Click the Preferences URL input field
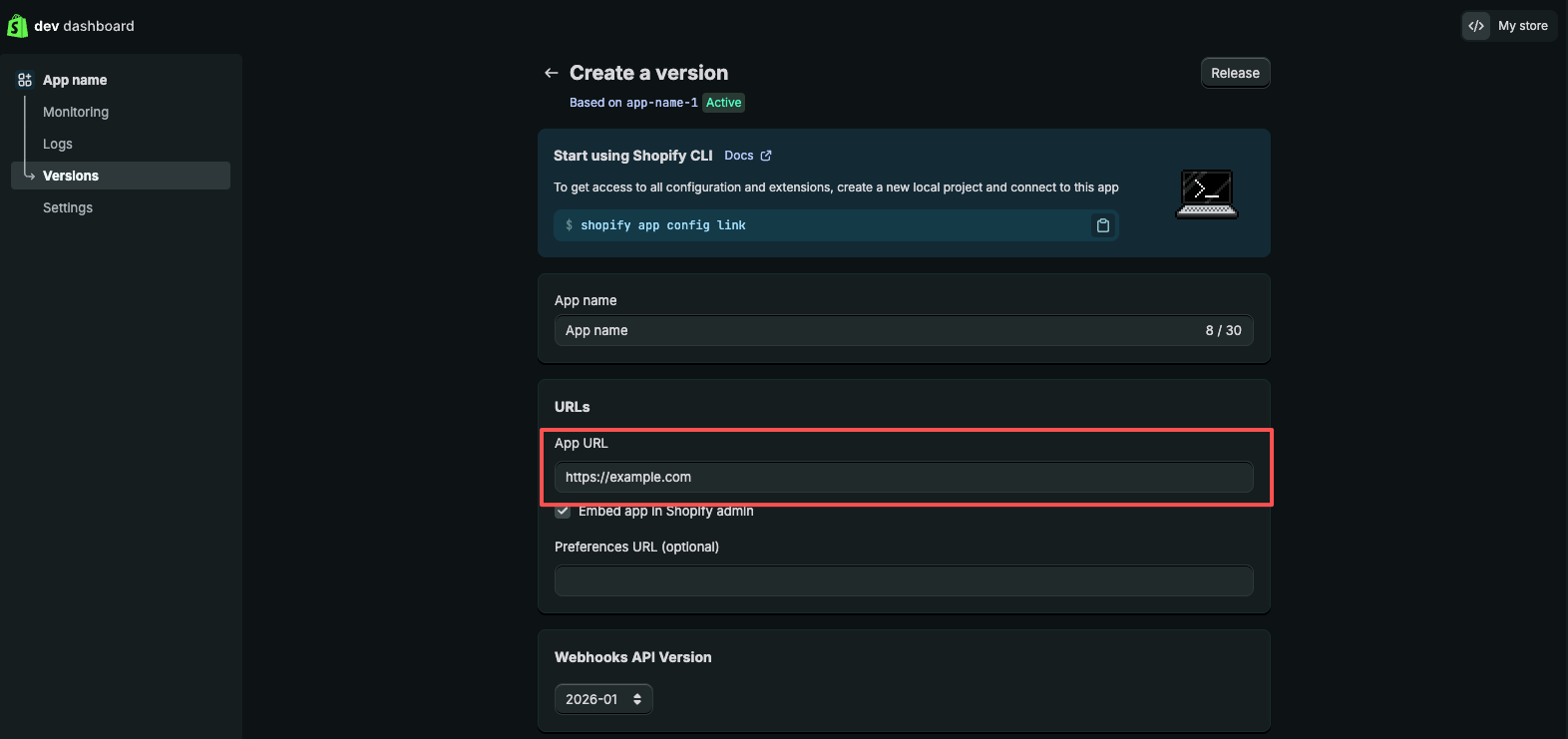Image resolution: width=1568 pixels, height=739 pixels. (x=903, y=580)
